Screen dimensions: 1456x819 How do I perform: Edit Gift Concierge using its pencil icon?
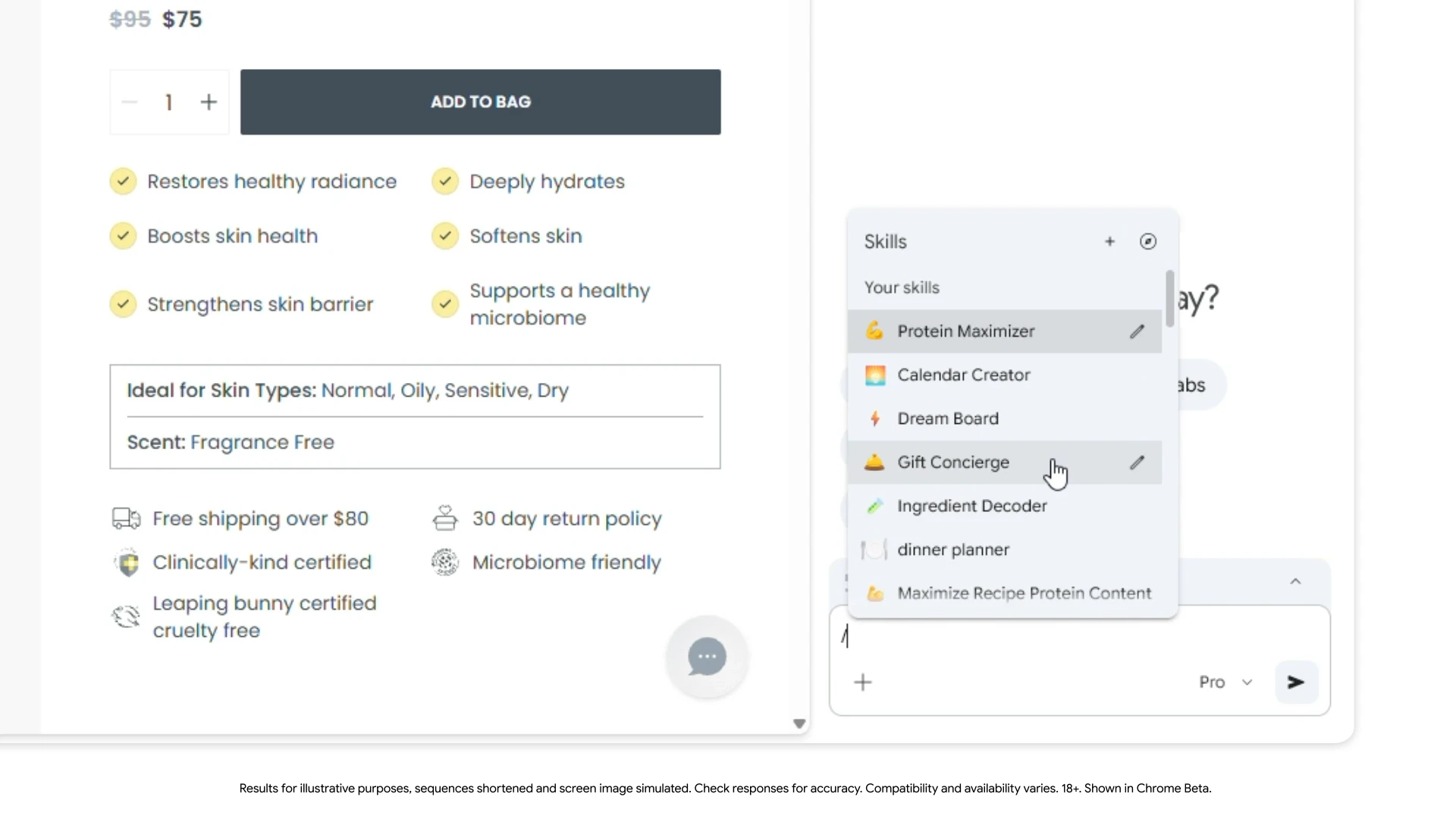1137,462
